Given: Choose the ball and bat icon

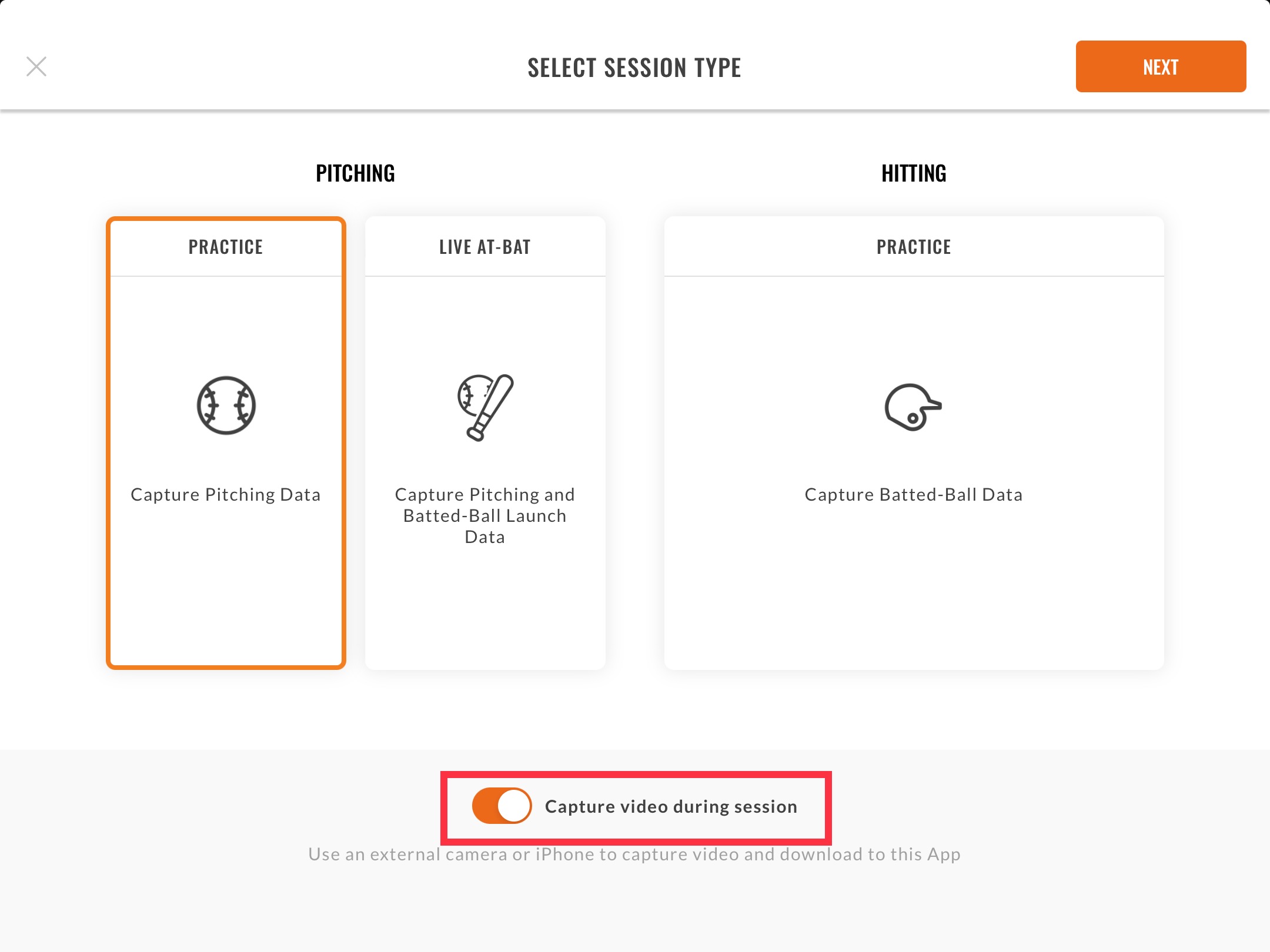Looking at the screenshot, I should [x=486, y=407].
